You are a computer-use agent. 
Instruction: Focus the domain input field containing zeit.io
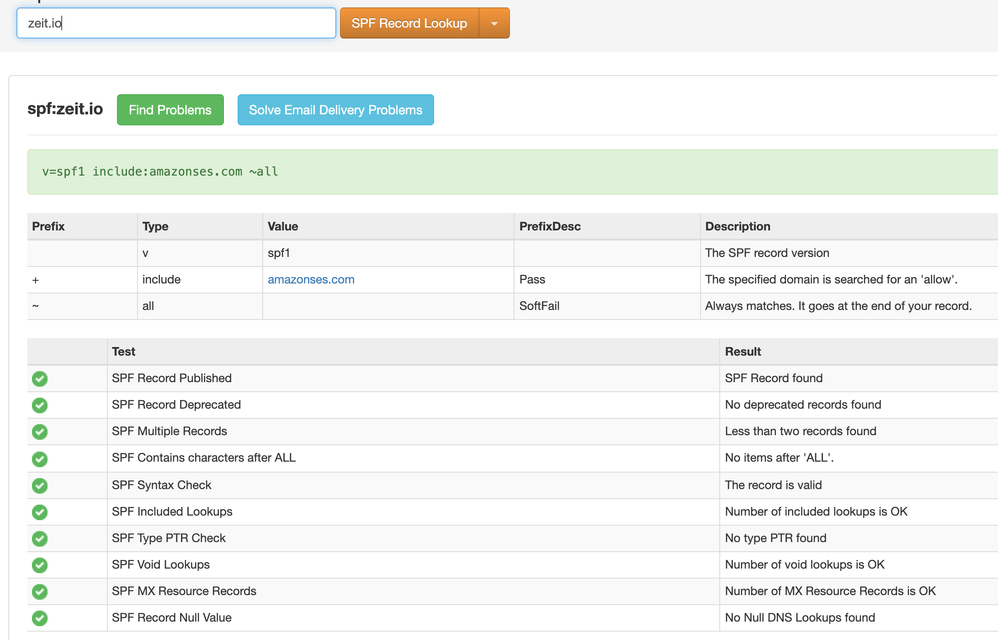tap(176, 24)
